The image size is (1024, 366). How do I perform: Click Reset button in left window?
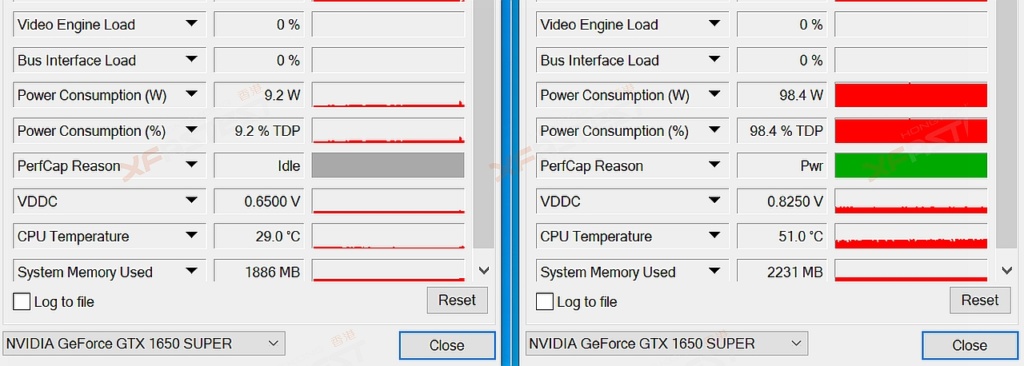[457, 301]
